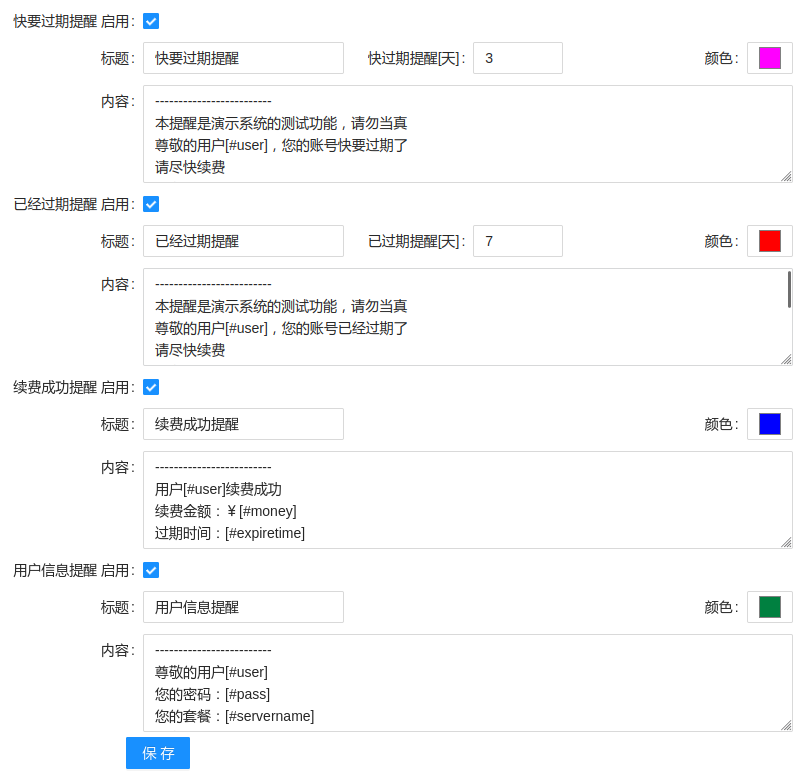This screenshot has width=803, height=776.
Task: Click the 已经过期提醒 title input field
Action: tap(243, 241)
